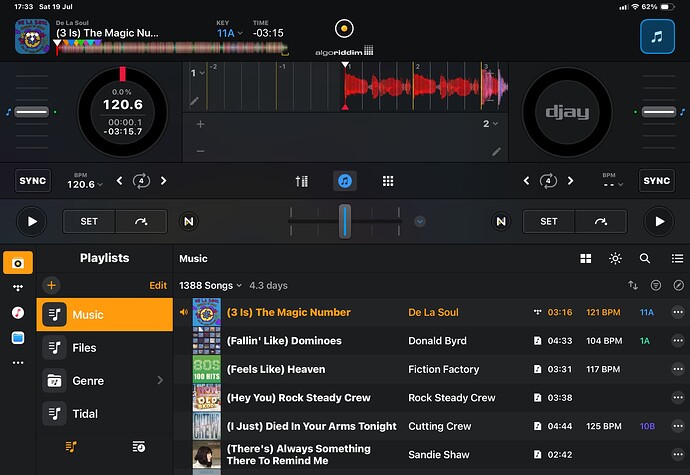Adjust deck 2 tempo slider
The width and height of the screenshot is (690, 475).
(659, 112)
